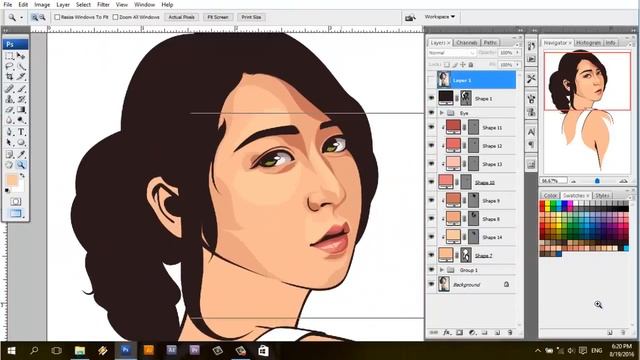The width and height of the screenshot is (640, 360).
Task: Open the Workspace dropdown
Action: pyautogui.click(x=439, y=17)
